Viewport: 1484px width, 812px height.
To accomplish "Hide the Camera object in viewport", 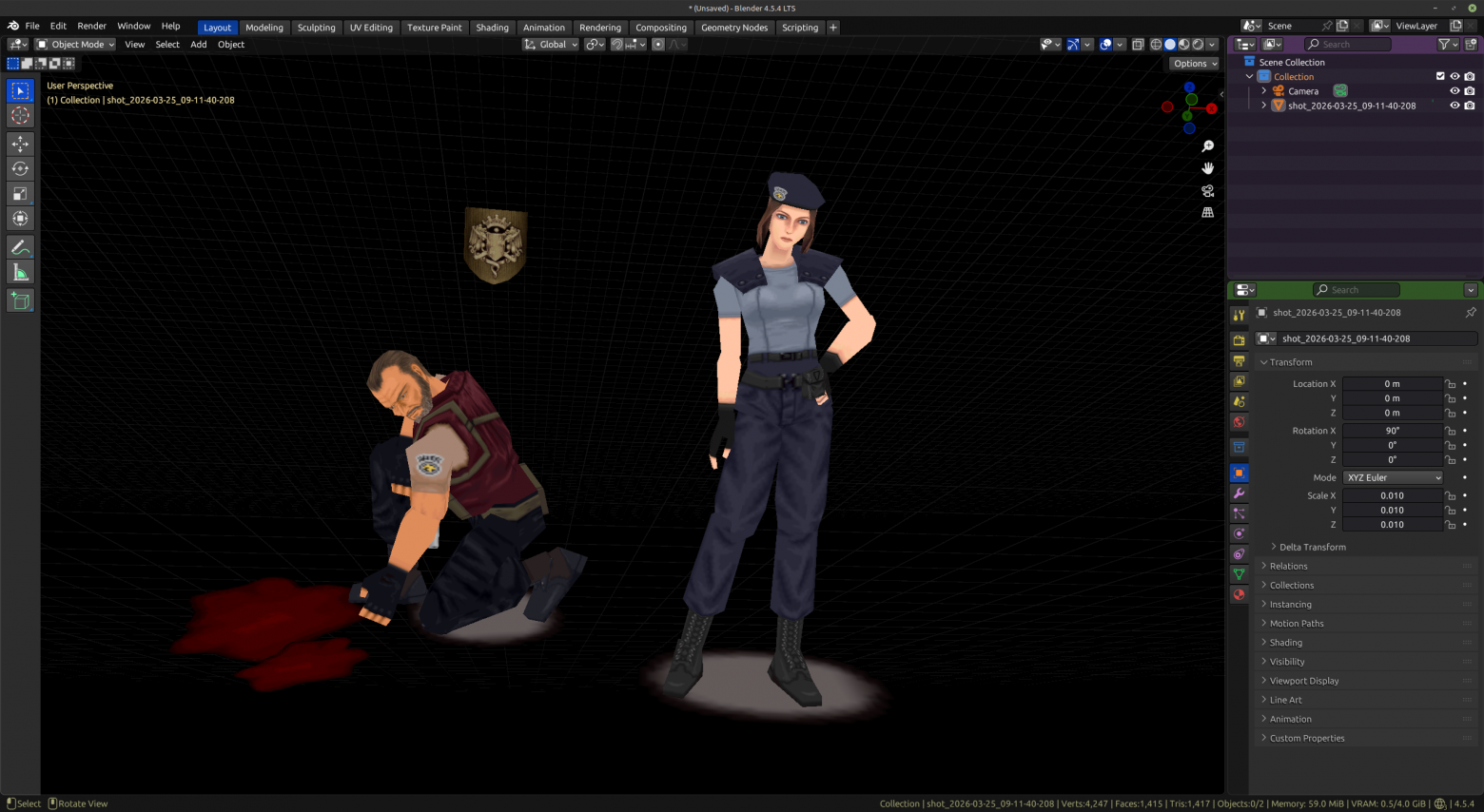I will click(x=1454, y=91).
